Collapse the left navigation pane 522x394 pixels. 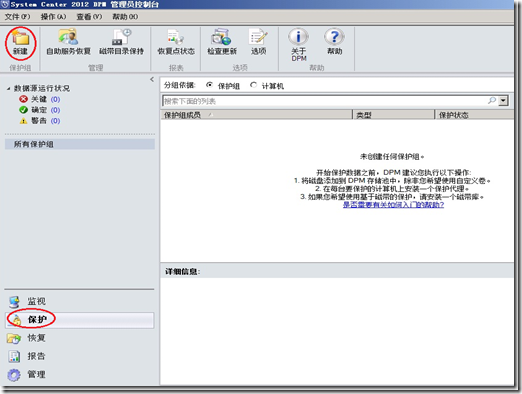click(152, 79)
